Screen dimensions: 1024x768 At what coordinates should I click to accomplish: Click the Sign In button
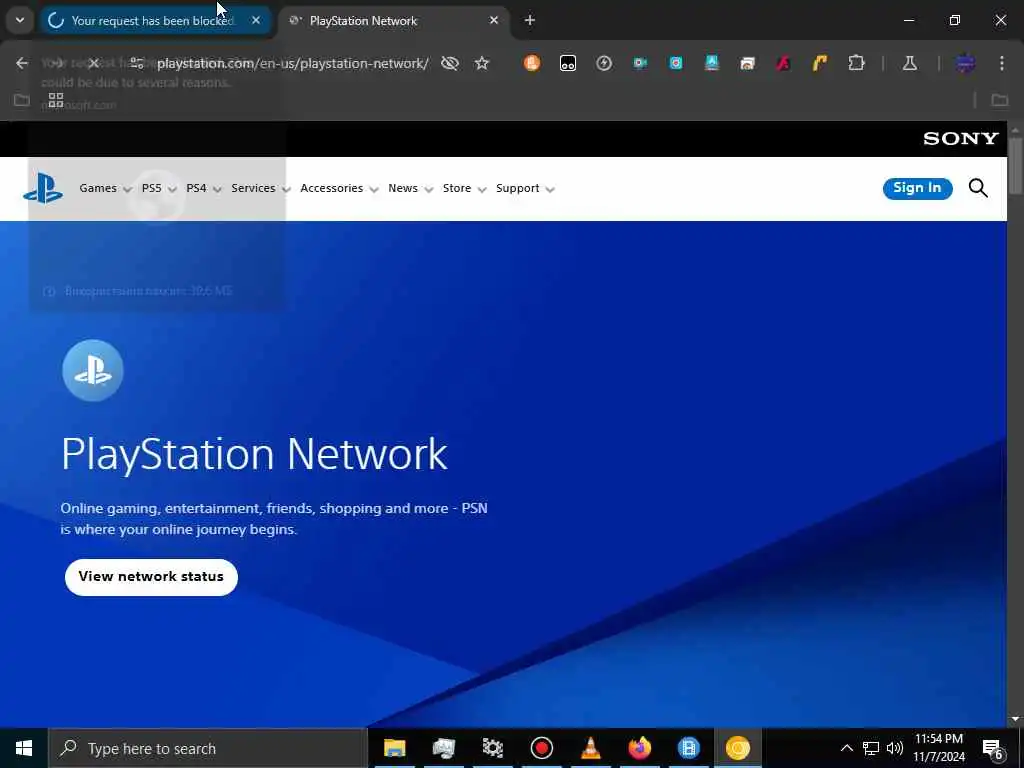918,188
